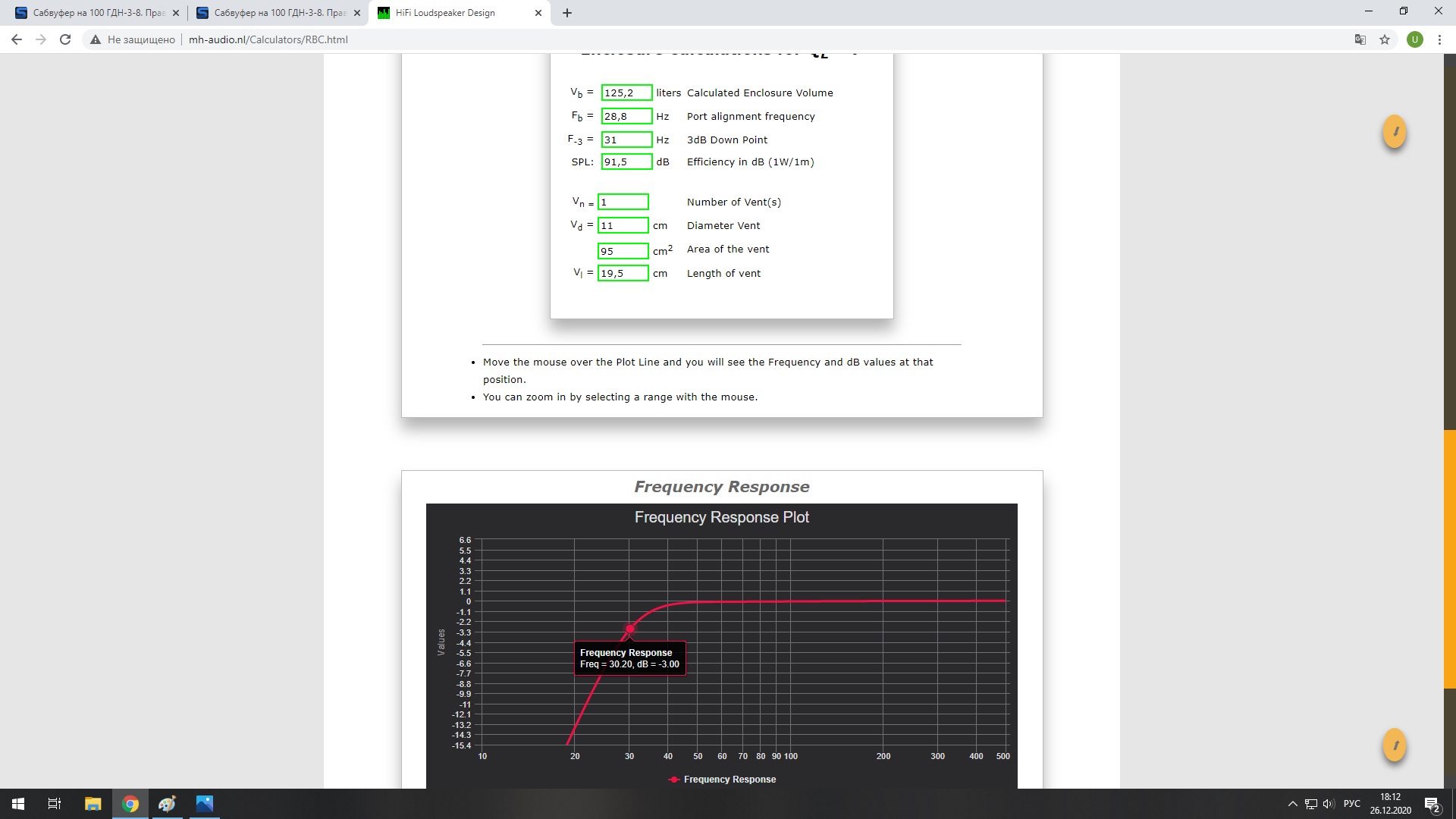The image size is (1456, 819).
Task: Open a new browser tab
Action: 567,13
